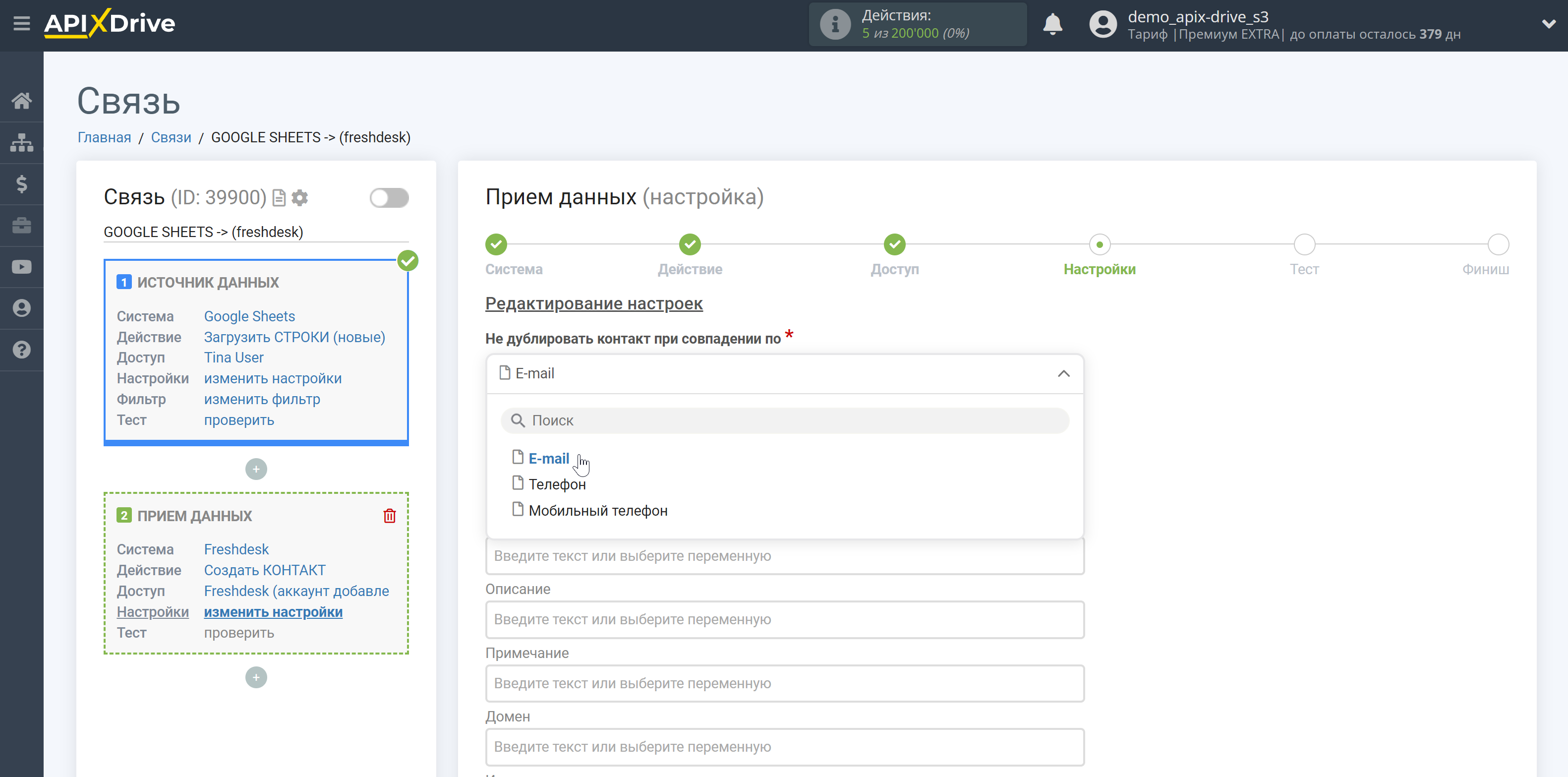Click receiver изменить настройки link
This screenshot has height=777, width=1568.
coord(273,612)
